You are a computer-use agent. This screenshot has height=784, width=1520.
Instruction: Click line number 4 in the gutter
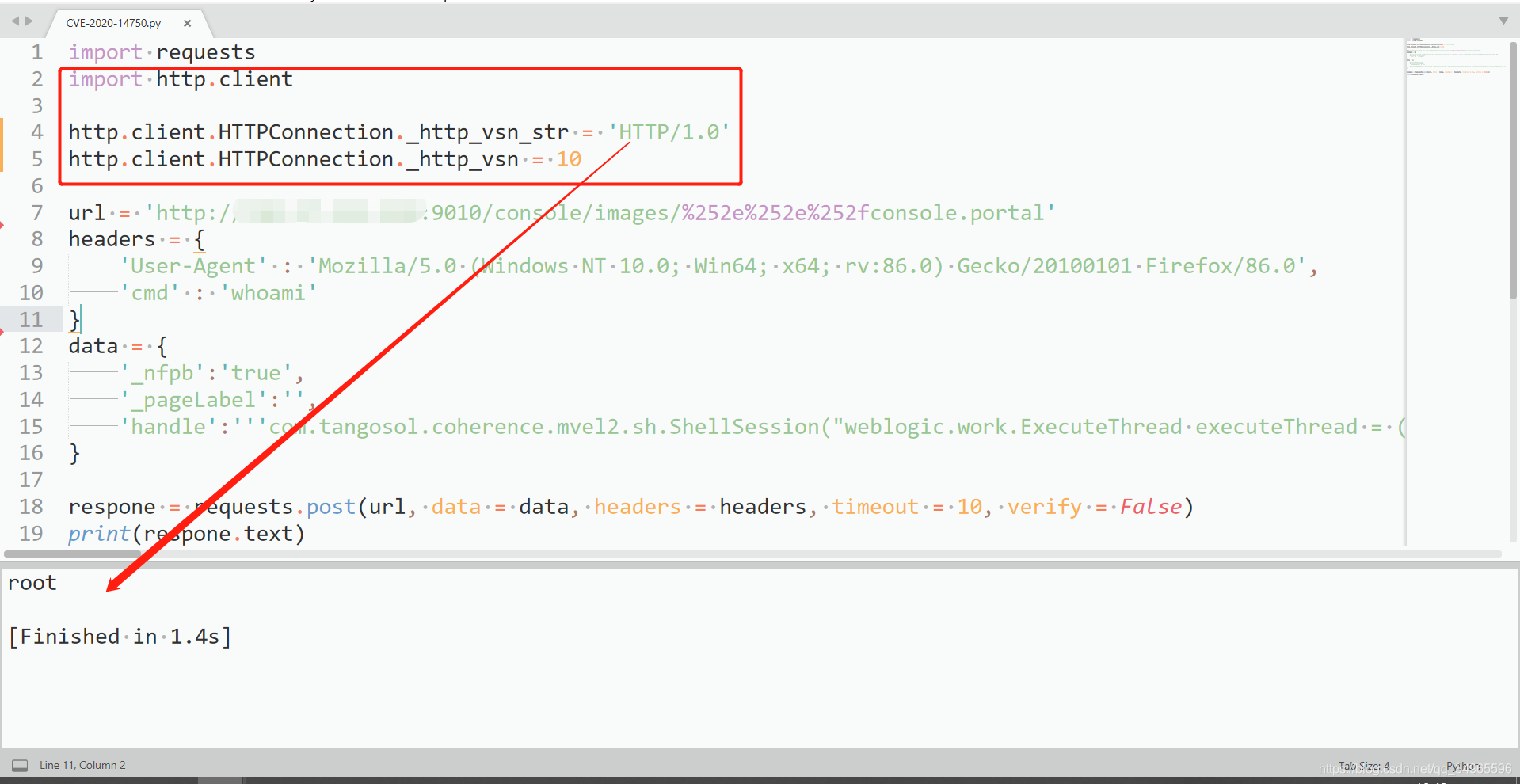(x=37, y=132)
